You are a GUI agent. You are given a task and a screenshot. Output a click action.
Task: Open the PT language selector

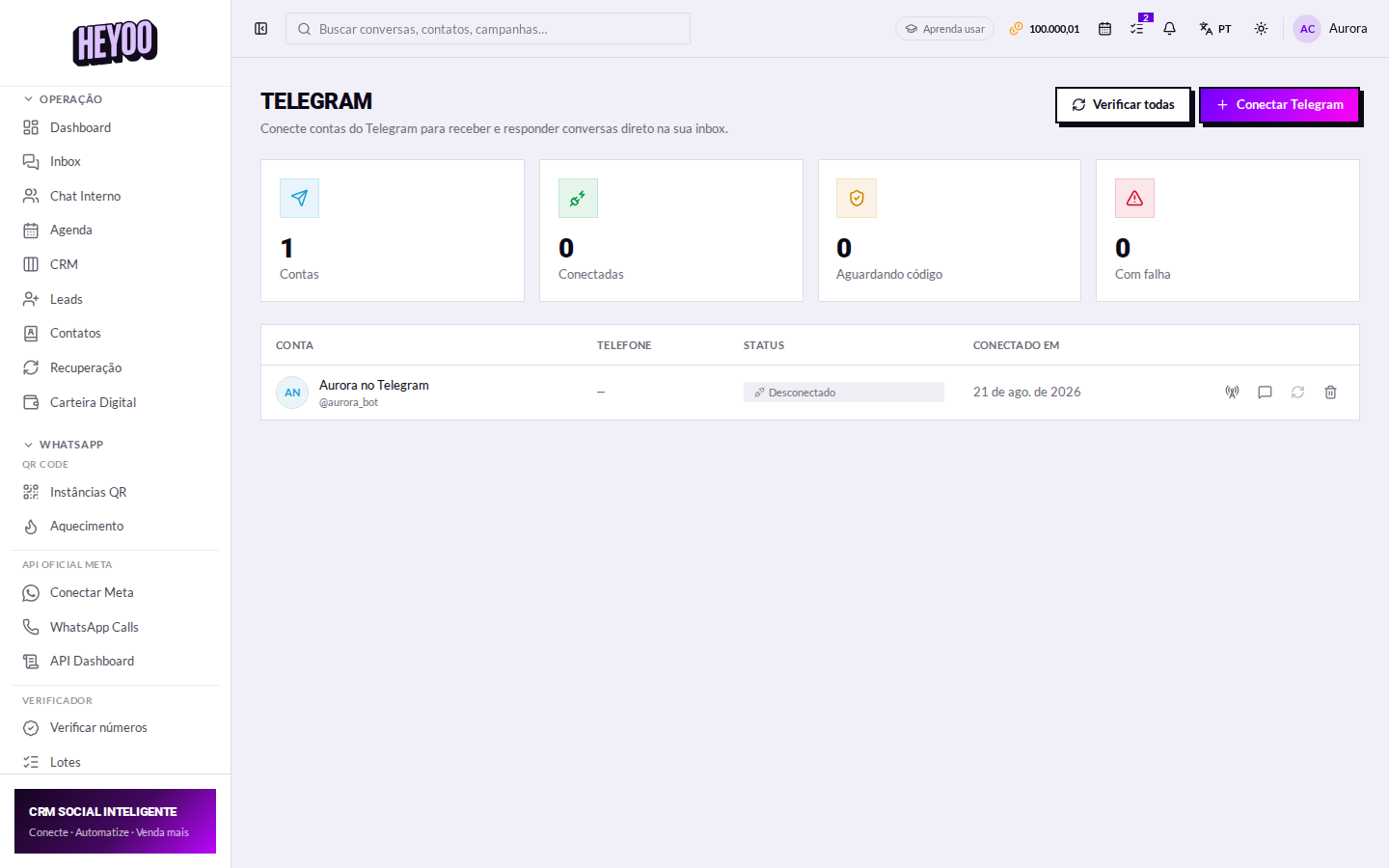(1215, 29)
